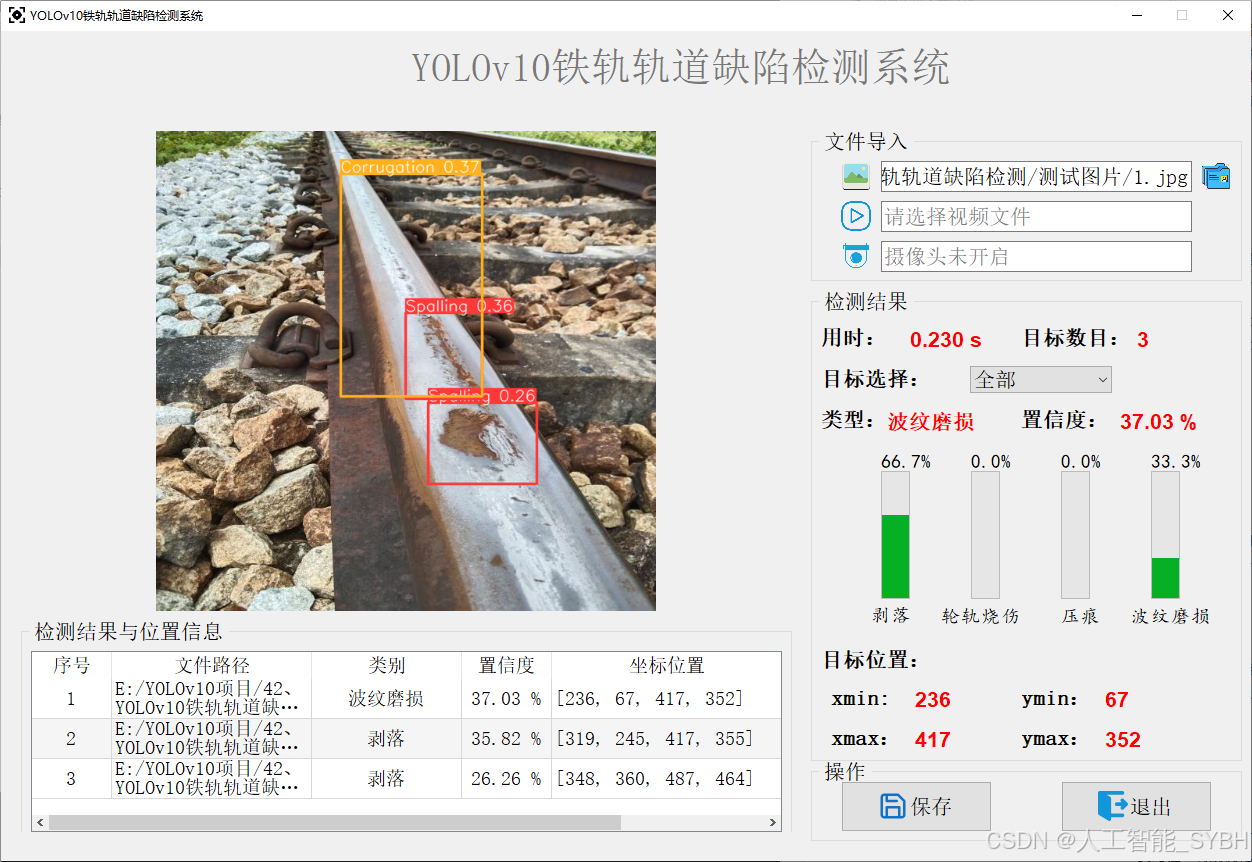This screenshot has height=862, width=1252.
Task: Select row number 3 cell in table
Action: click(71, 778)
